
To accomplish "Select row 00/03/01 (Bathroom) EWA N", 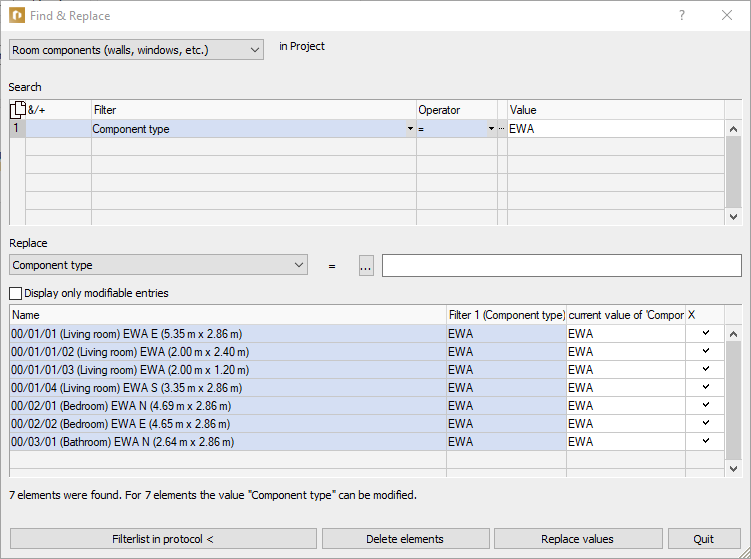I will pos(228,442).
